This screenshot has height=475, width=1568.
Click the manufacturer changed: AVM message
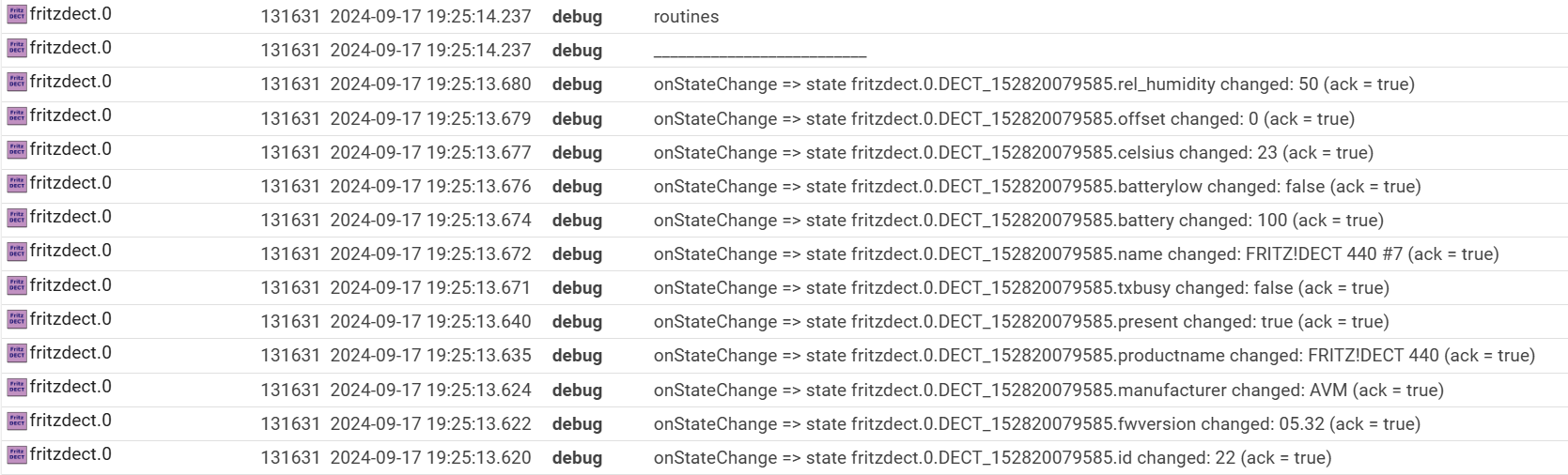1048,390
